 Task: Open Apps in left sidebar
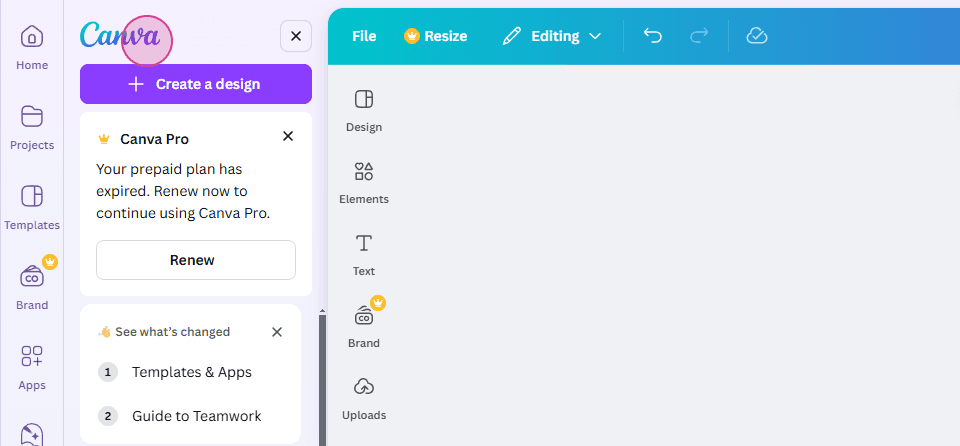pyautogui.click(x=32, y=367)
